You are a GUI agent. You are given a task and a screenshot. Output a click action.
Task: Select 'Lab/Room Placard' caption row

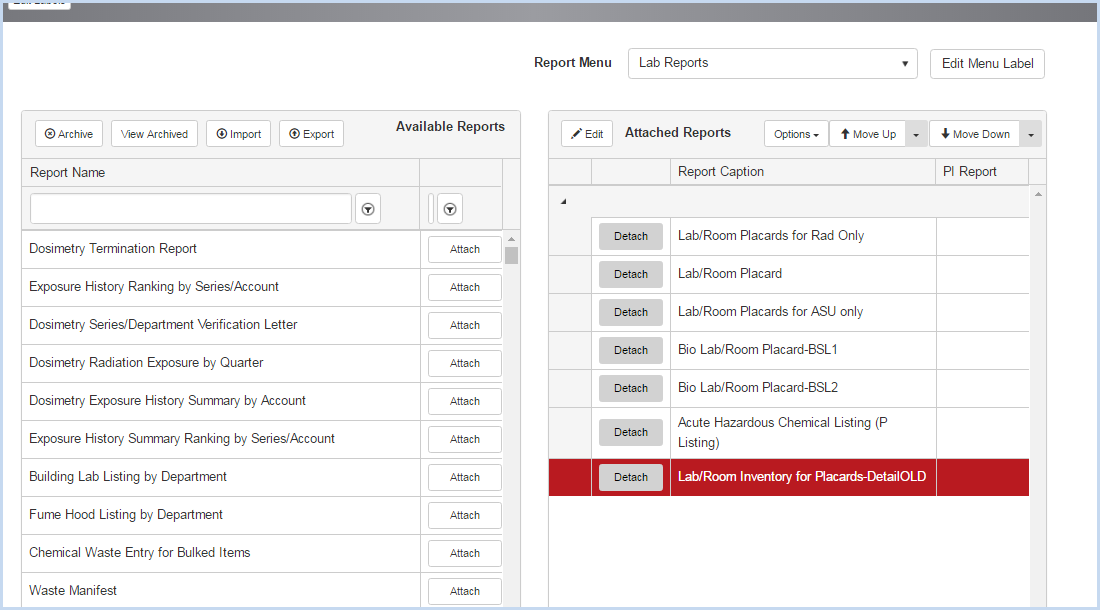click(x=730, y=273)
